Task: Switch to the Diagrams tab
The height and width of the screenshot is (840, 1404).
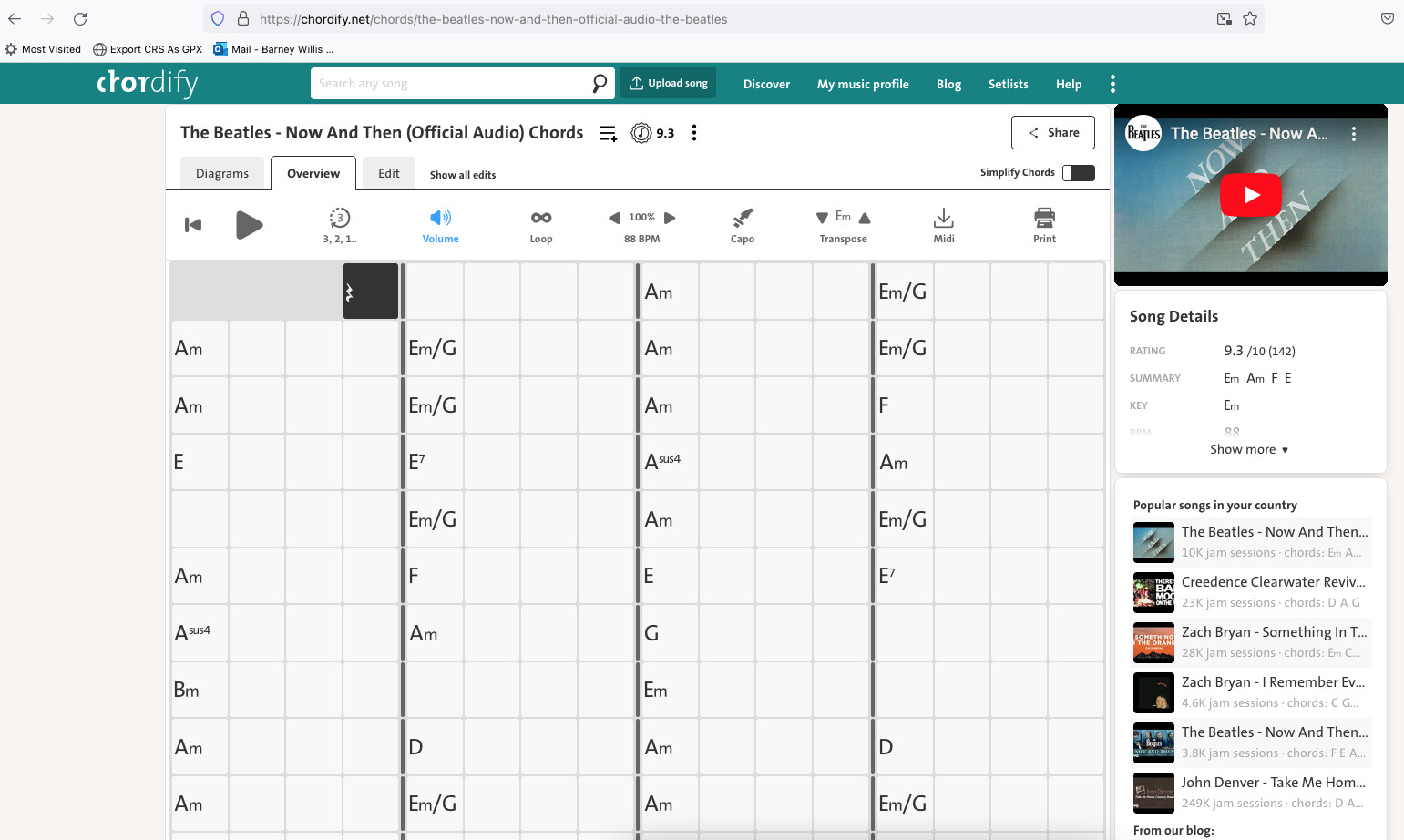Action: 222,173
